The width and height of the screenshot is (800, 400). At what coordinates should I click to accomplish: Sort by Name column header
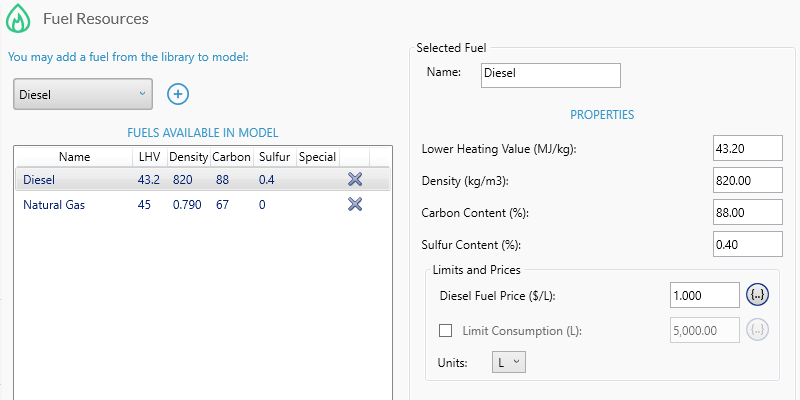(x=74, y=157)
